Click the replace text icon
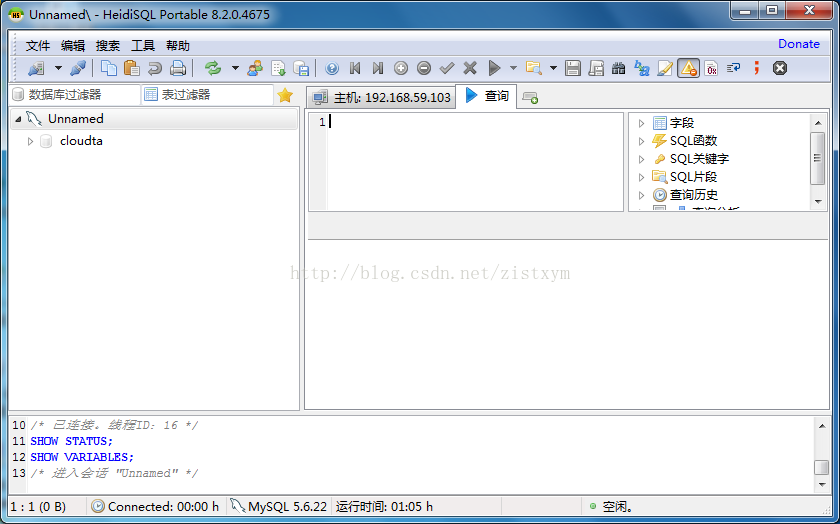This screenshot has width=840, height=524. (642, 68)
